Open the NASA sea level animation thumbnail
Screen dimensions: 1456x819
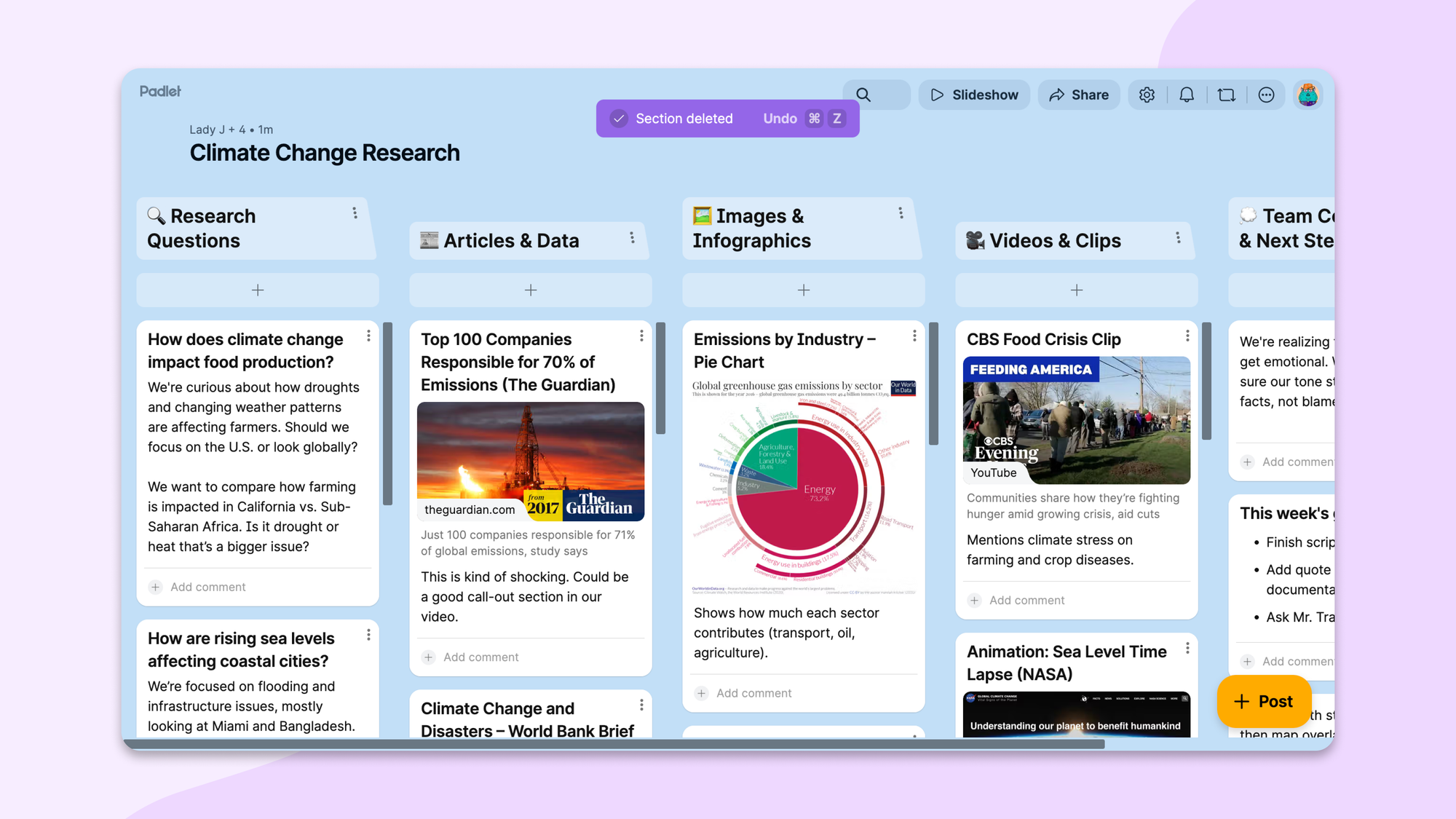1077,714
